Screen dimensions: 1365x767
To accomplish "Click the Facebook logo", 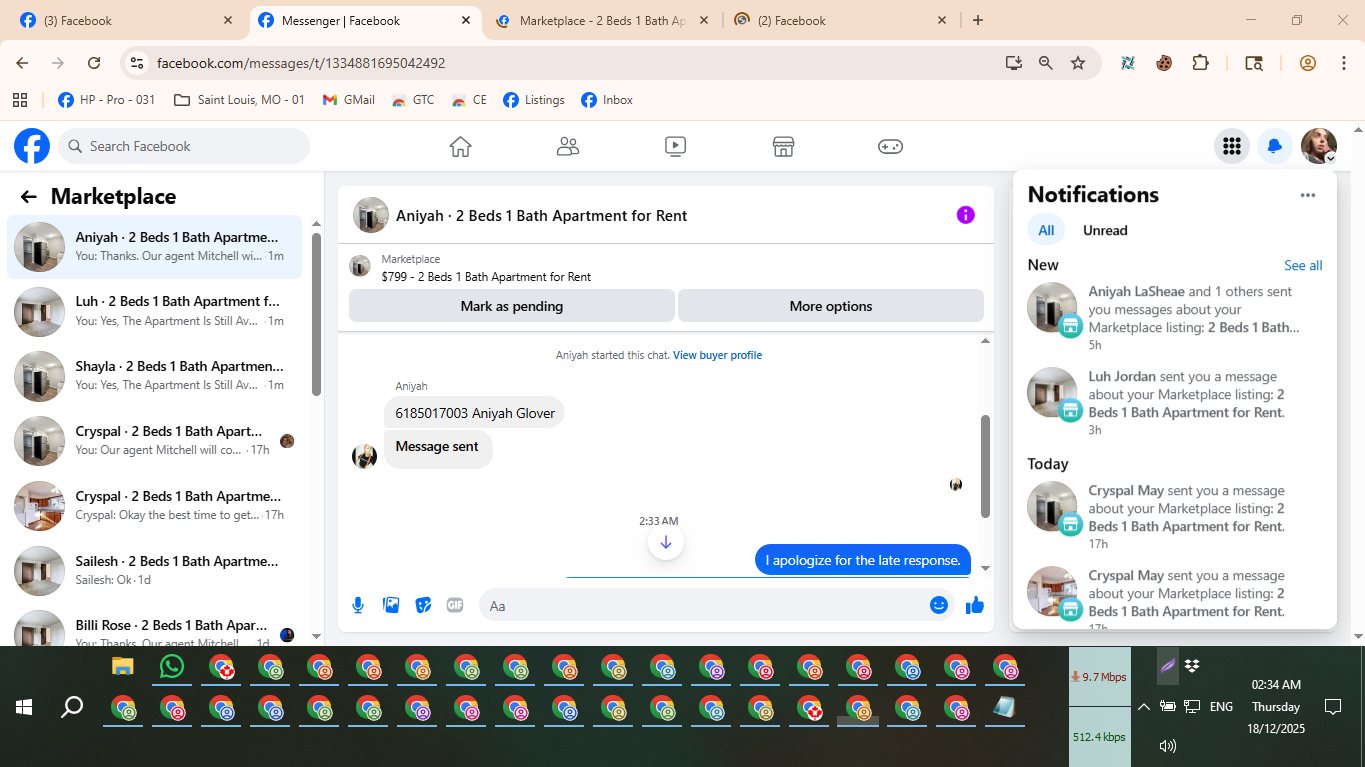I will (x=32, y=146).
